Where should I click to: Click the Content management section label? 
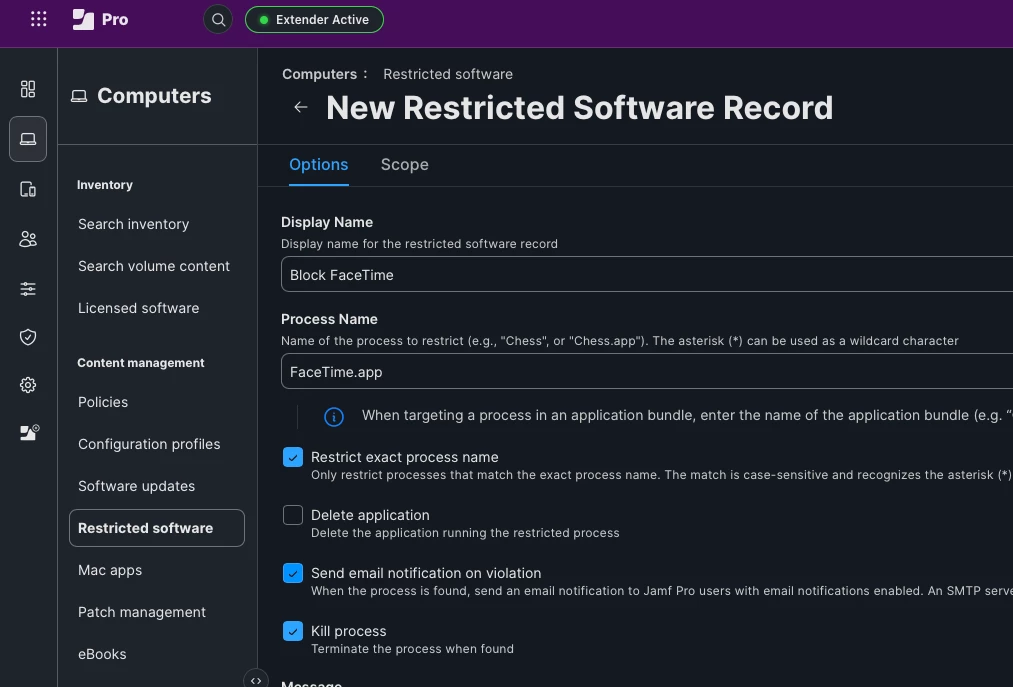(141, 363)
